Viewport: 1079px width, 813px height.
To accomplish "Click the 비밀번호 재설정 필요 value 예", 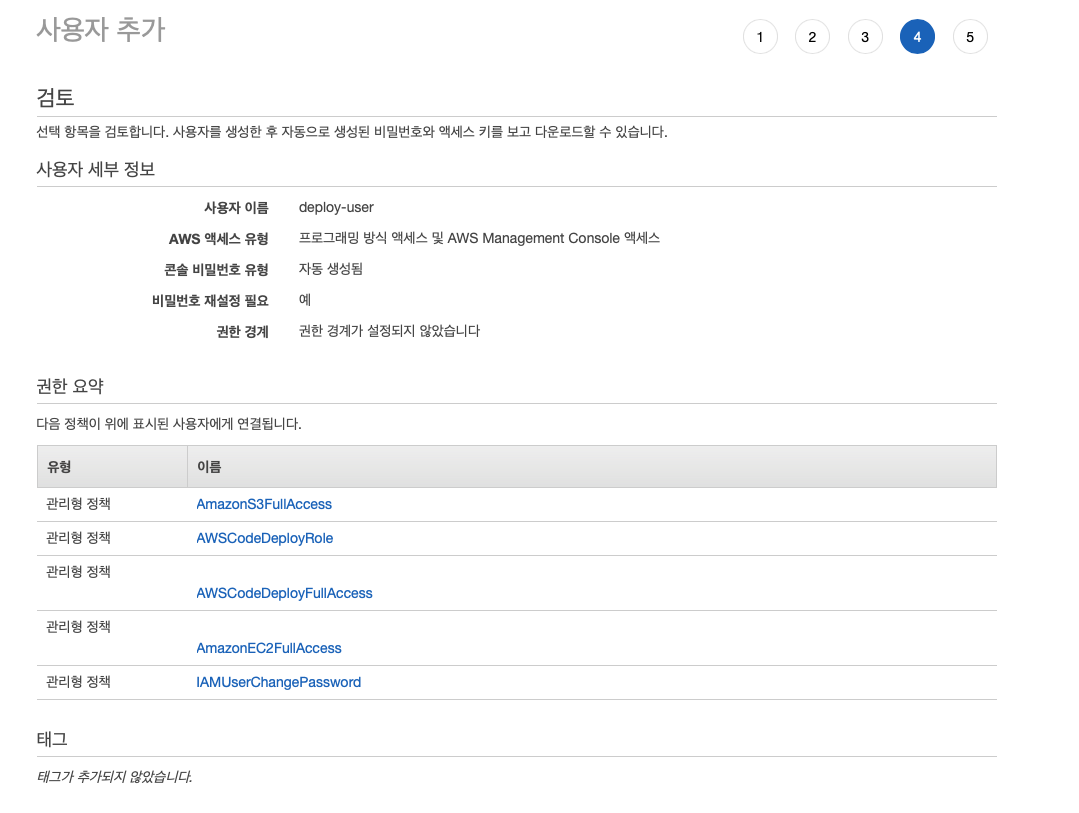I will pos(305,300).
